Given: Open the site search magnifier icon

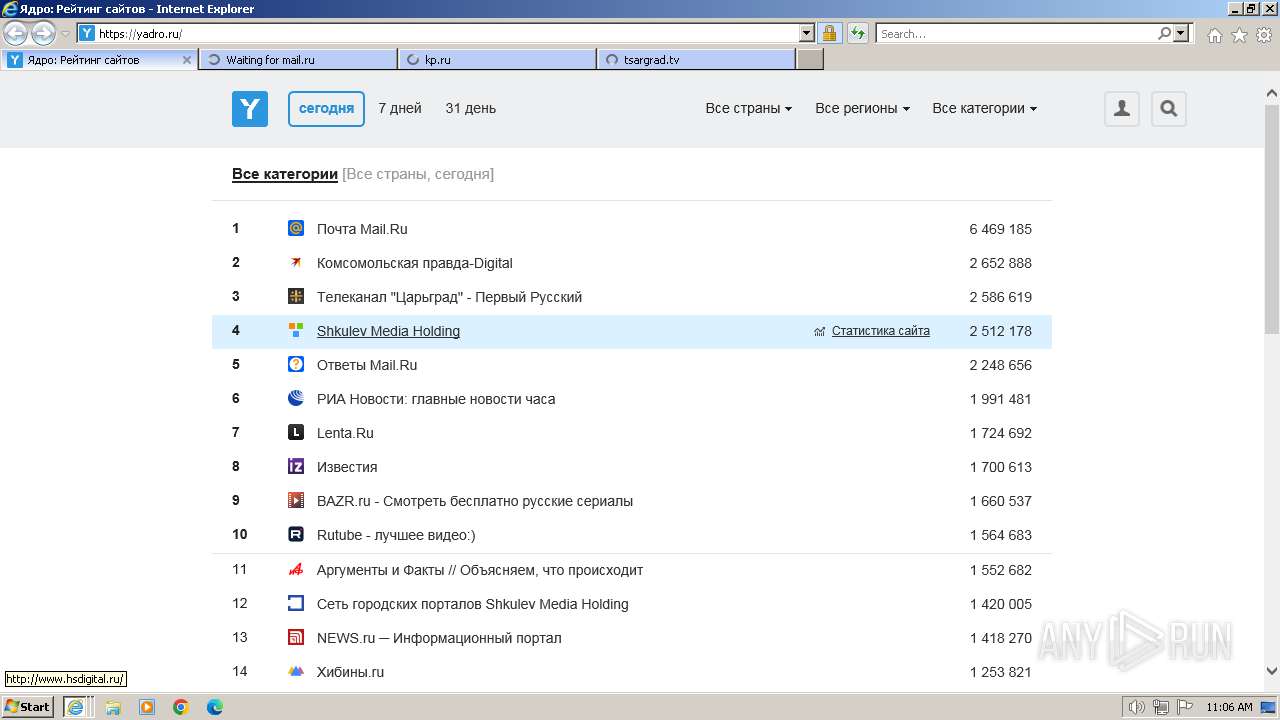Looking at the screenshot, I should click(x=1169, y=109).
